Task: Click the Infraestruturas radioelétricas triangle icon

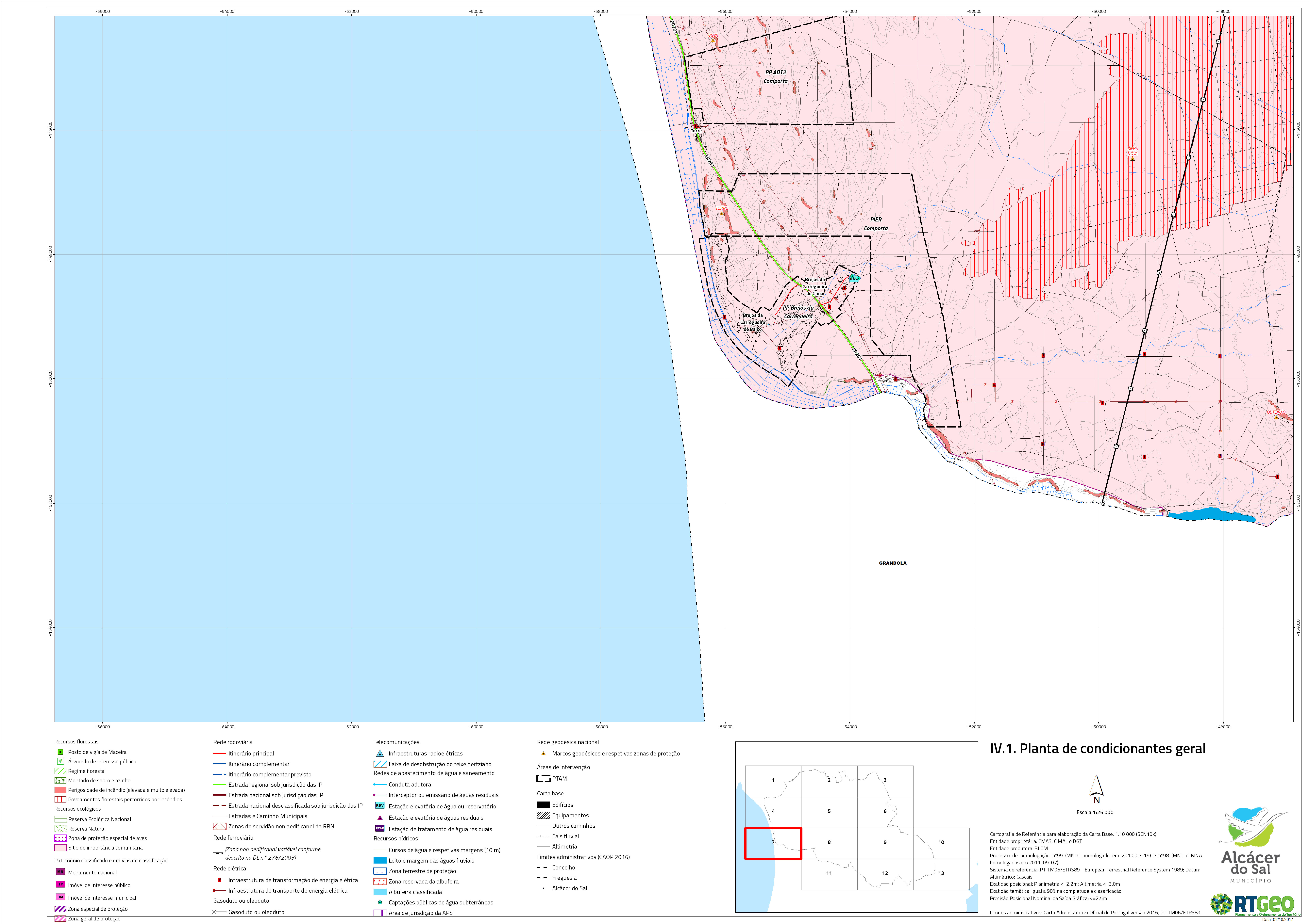Action: tap(380, 754)
